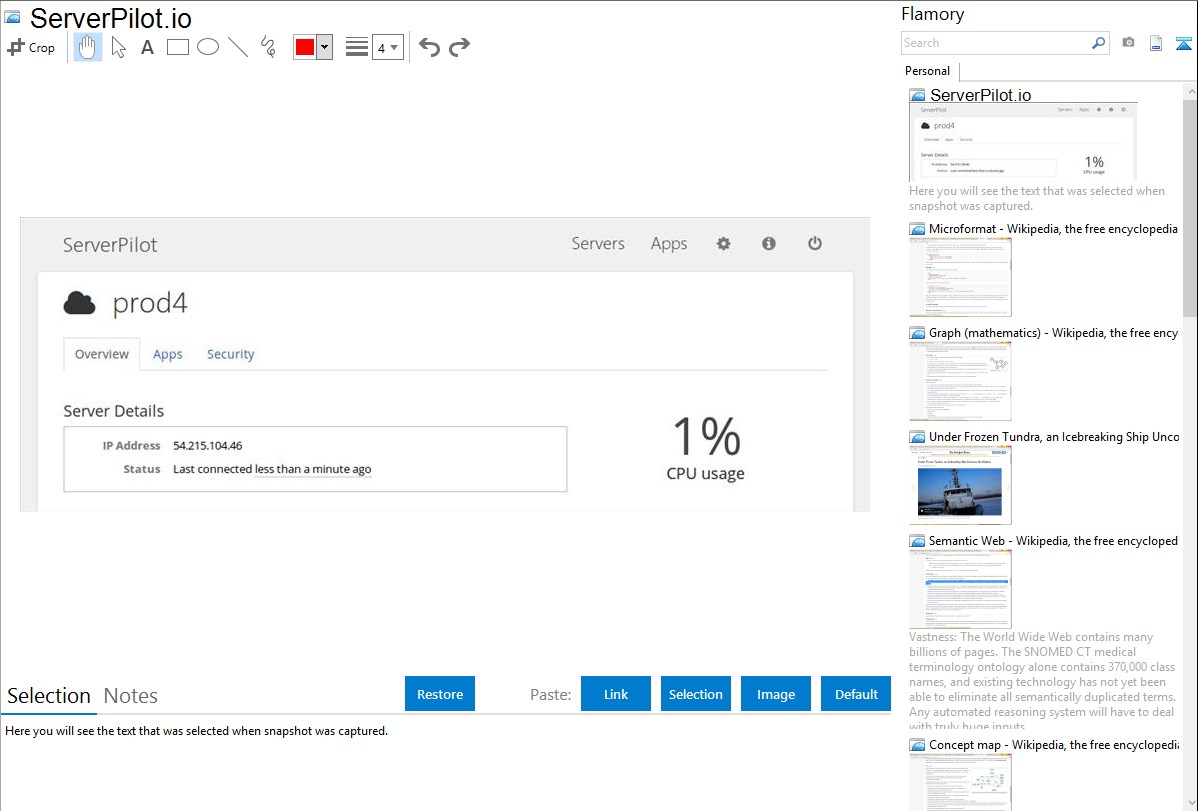Image resolution: width=1198 pixels, height=811 pixels.
Task: Click the snapshot list scrollbar up arrow
Action: [1190, 91]
